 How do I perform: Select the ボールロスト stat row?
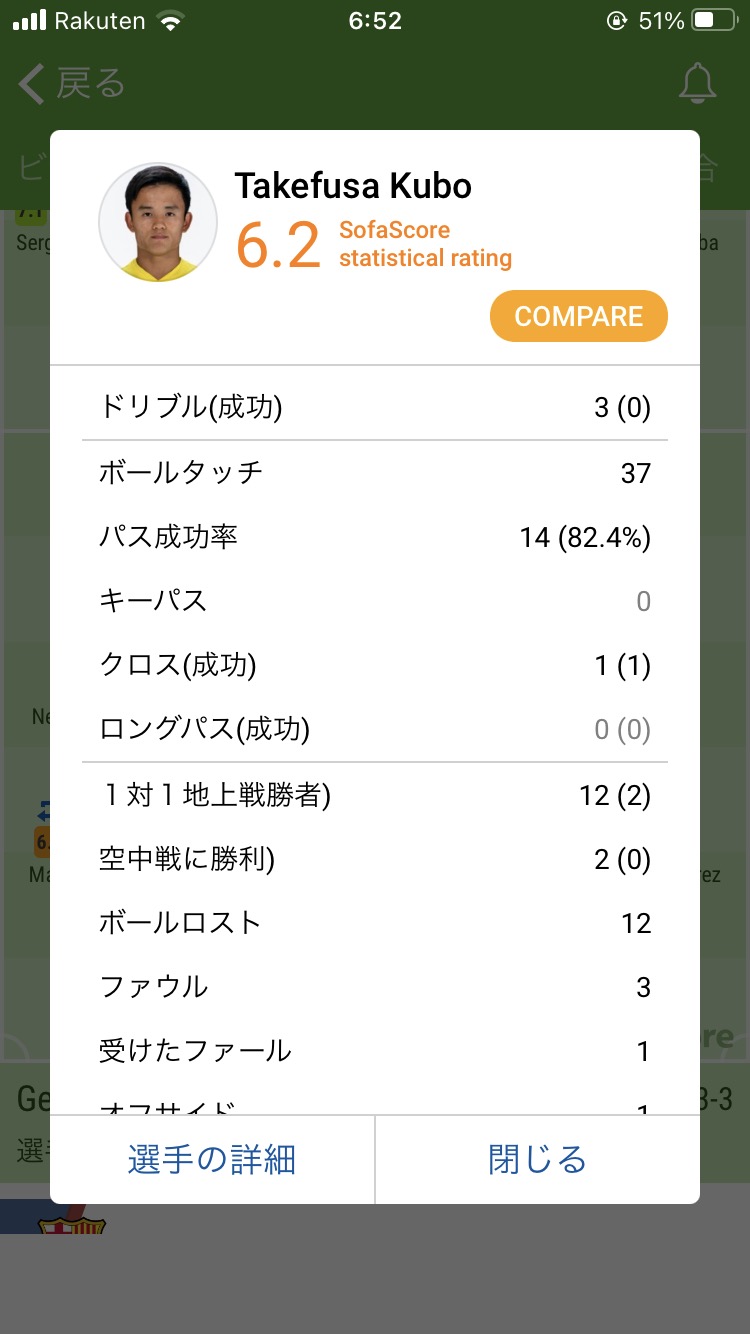375,923
